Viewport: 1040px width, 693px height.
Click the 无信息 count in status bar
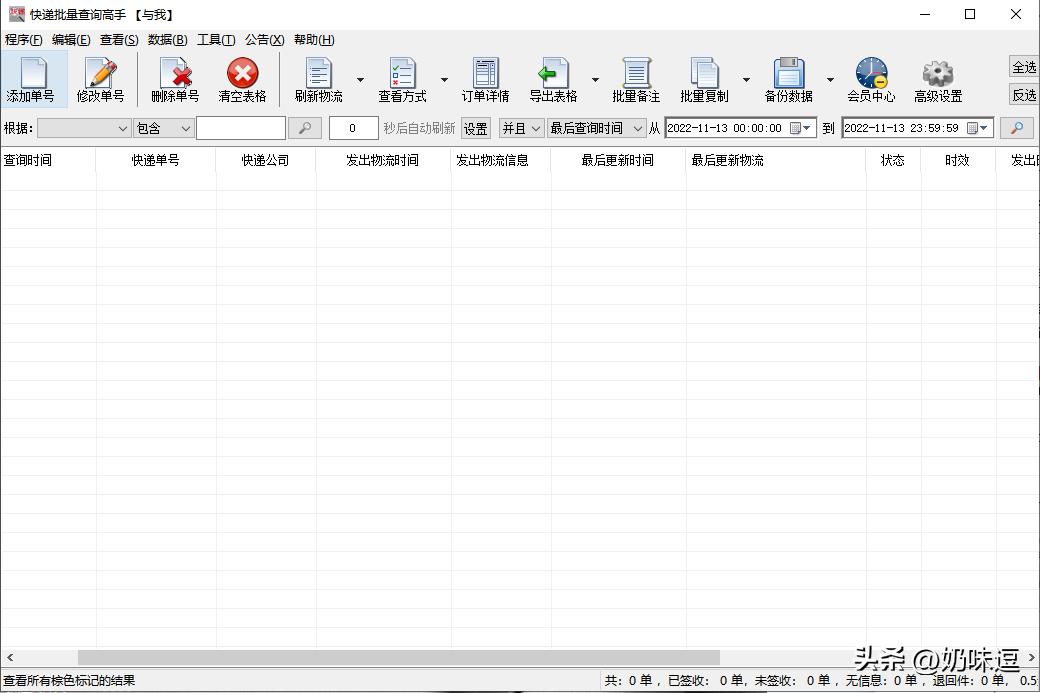pyautogui.click(x=881, y=680)
